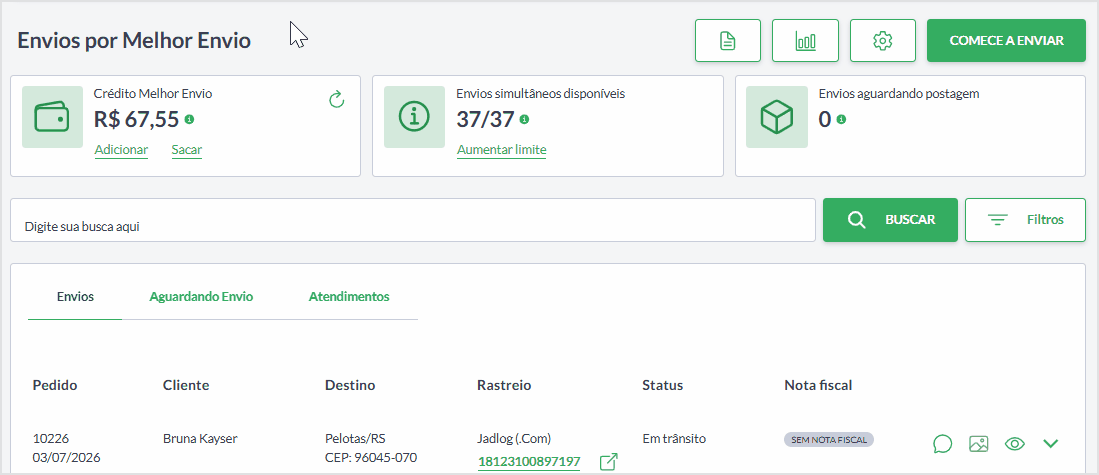Click the Cliente column header
Screen dimensions: 1099x475
186,385
